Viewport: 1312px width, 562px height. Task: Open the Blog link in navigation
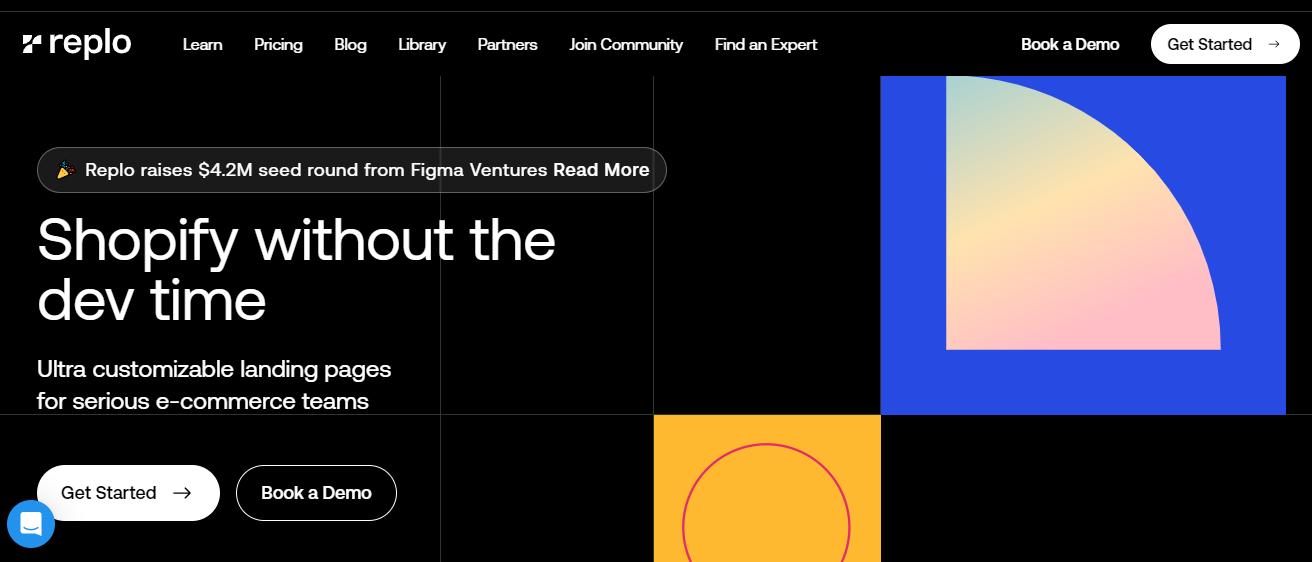[x=350, y=44]
